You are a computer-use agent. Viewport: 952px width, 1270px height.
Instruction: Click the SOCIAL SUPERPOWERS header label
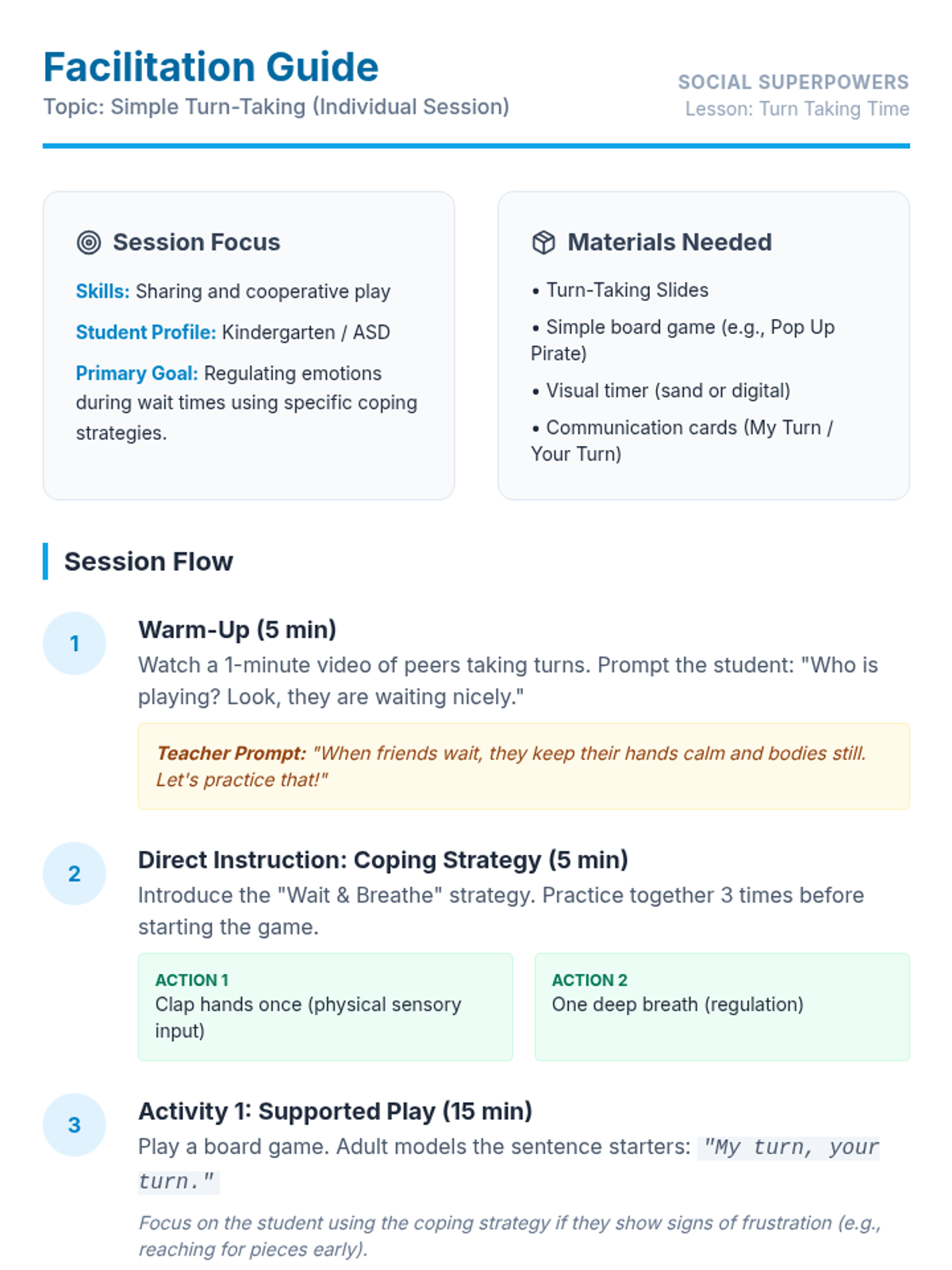point(793,82)
